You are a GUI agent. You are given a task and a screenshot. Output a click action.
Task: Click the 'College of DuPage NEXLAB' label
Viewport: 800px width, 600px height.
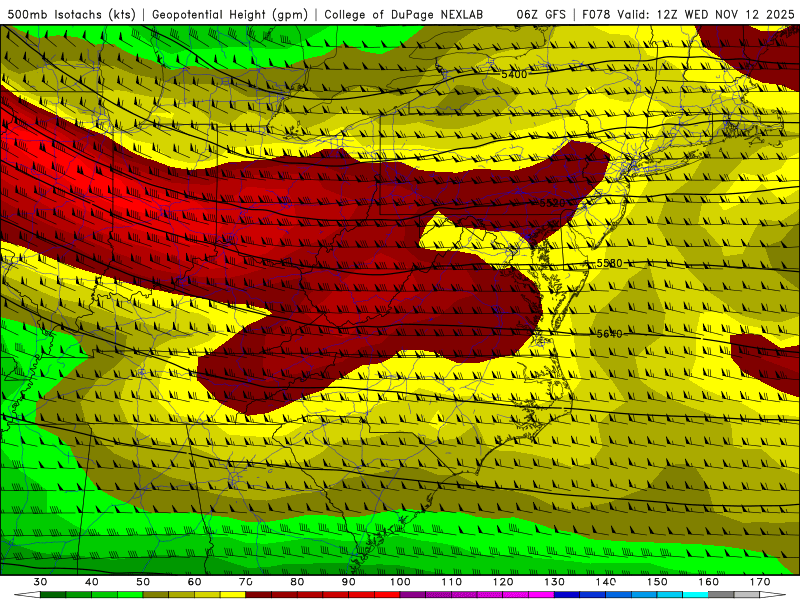(404, 15)
